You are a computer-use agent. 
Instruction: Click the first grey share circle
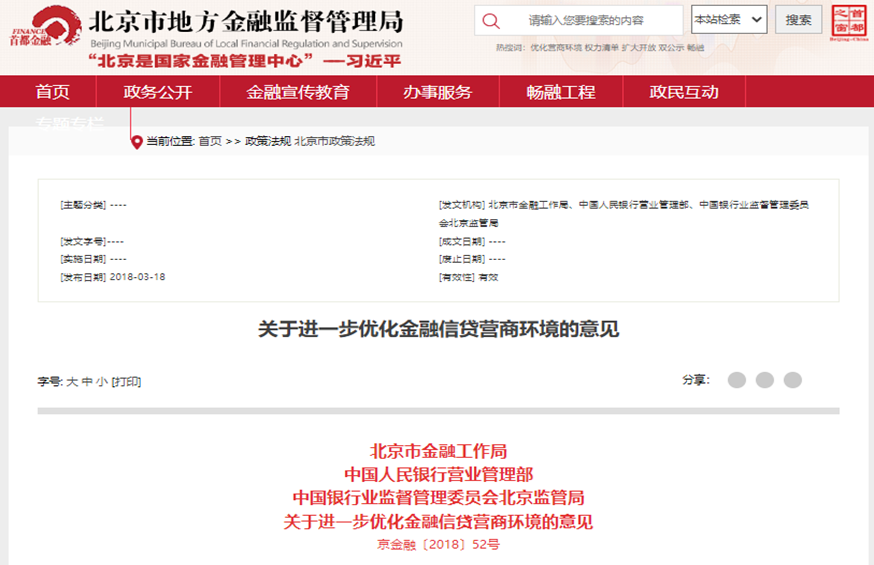[737, 380]
